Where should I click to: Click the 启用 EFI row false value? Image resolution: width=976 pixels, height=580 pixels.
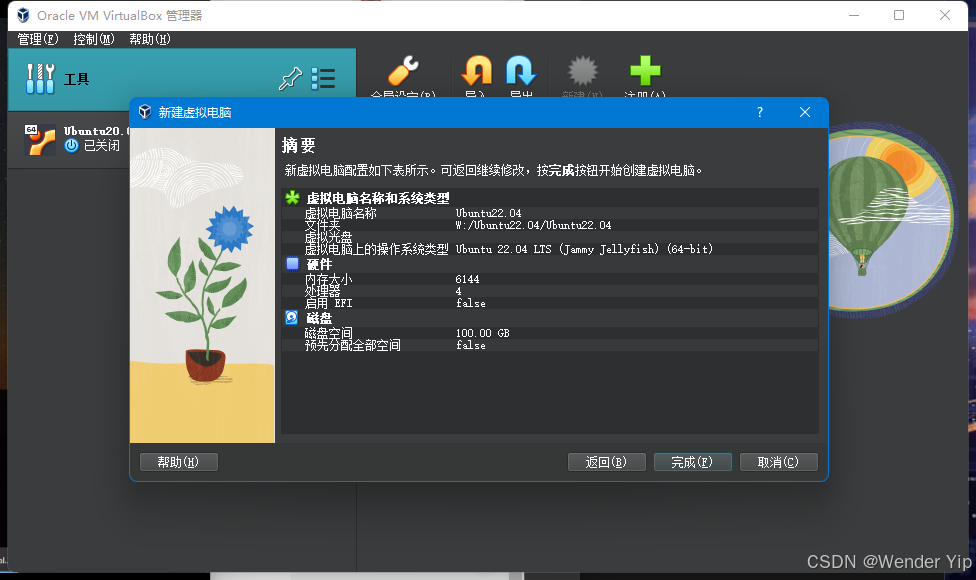(471, 303)
